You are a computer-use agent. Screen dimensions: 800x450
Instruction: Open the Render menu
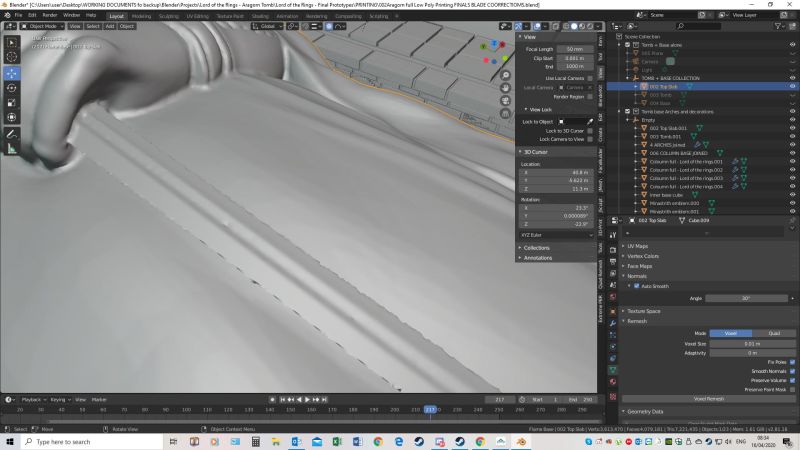pyautogui.click(x=49, y=15)
